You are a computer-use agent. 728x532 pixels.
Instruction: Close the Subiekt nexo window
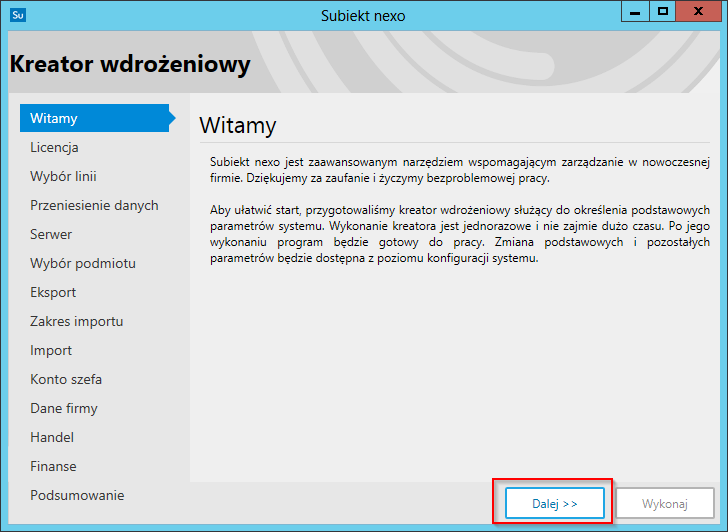698,12
